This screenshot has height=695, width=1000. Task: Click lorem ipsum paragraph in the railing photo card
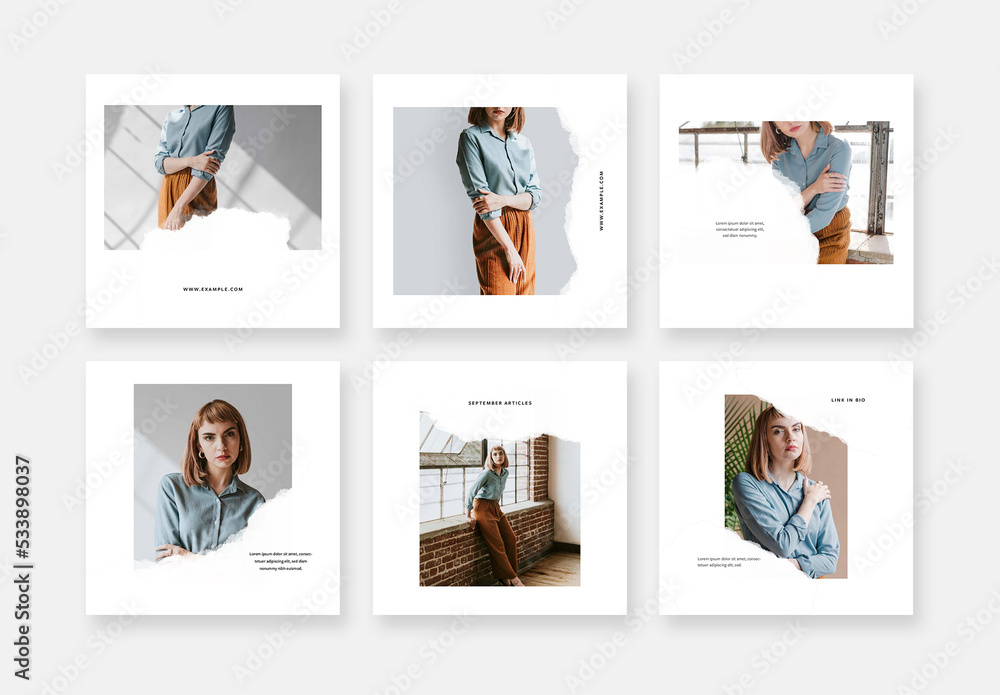click(x=740, y=230)
